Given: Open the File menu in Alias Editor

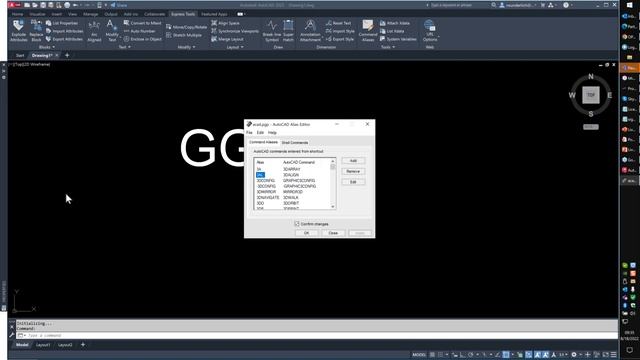Looking at the screenshot, I should (249, 133).
